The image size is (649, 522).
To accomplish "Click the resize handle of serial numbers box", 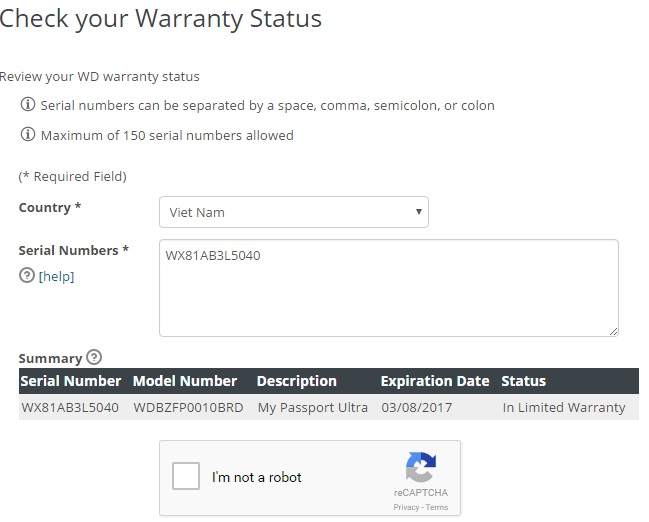I will tap(613, 332).
